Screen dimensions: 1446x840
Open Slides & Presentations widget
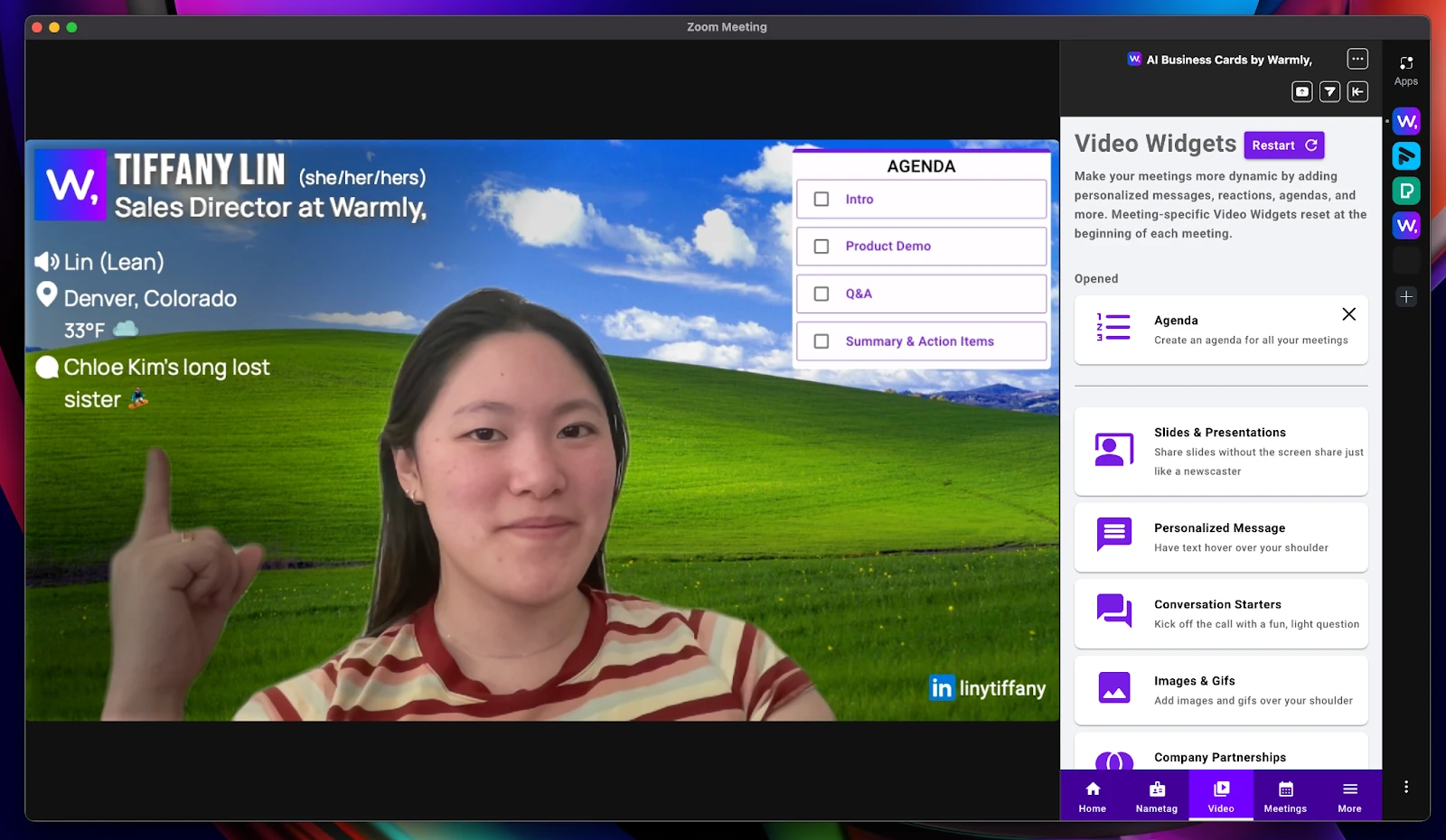1221,452
